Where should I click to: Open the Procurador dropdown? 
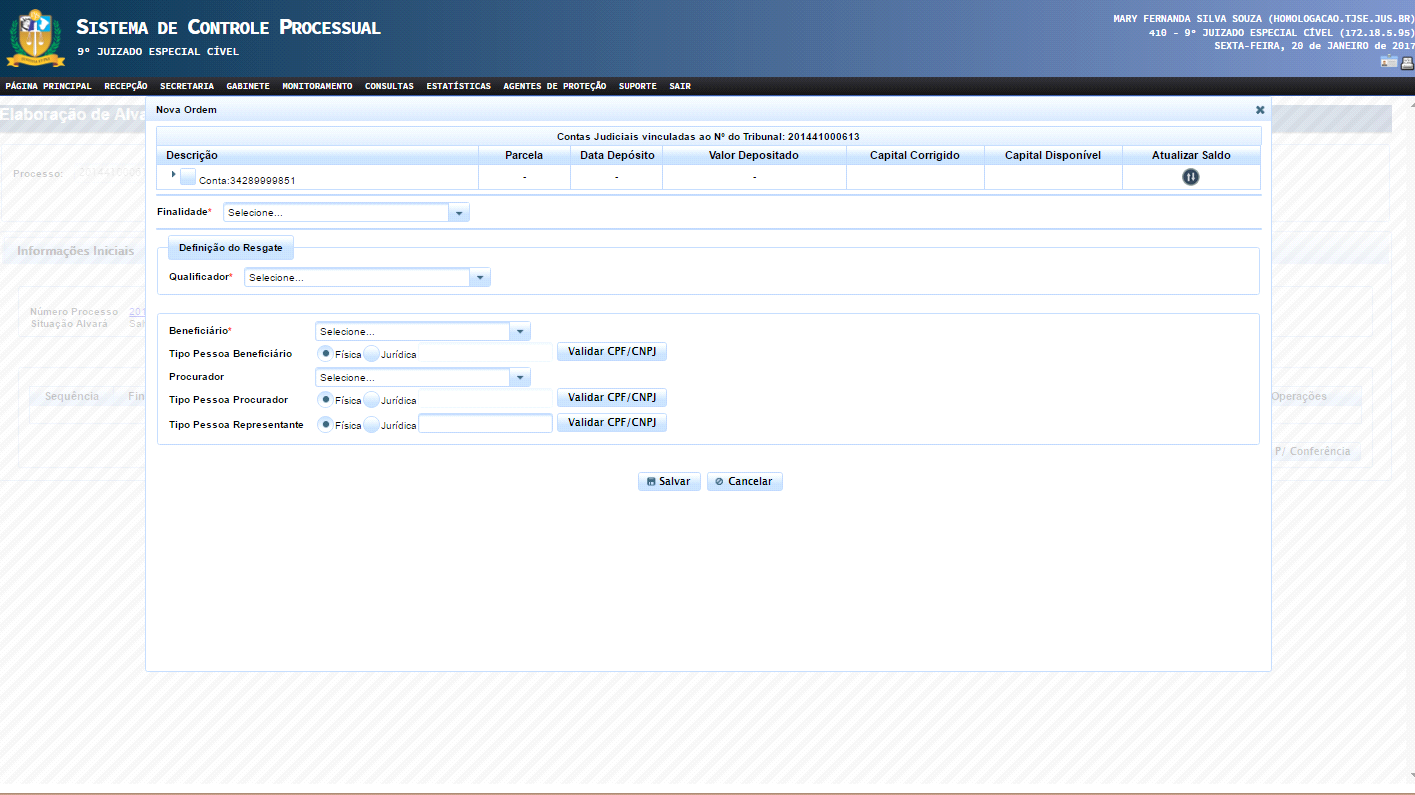(x=520, y=377)
